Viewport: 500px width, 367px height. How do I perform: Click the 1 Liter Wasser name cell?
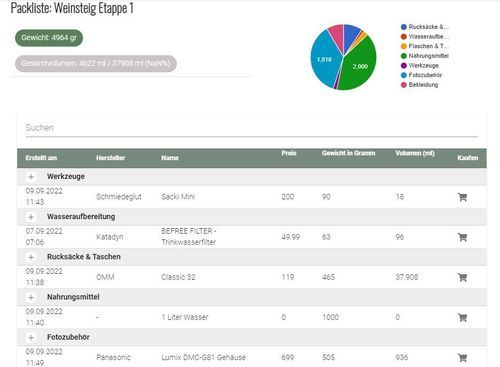pos(185,317)
